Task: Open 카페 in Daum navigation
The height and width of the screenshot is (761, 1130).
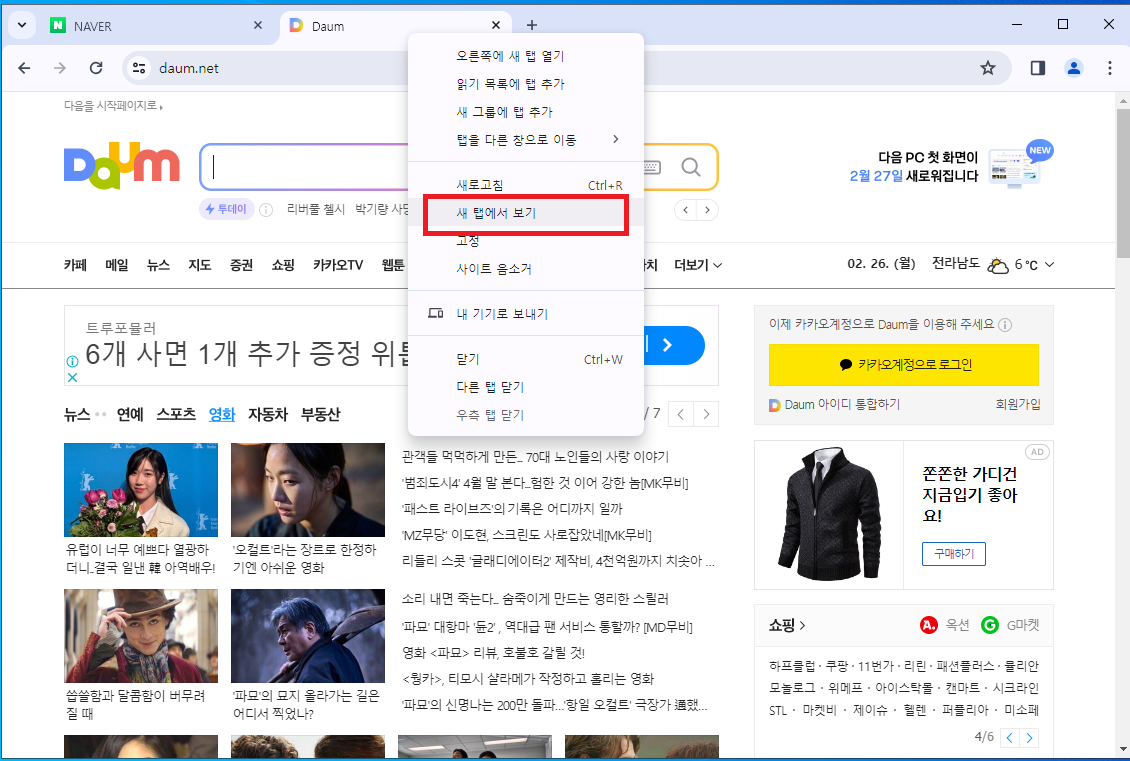Action: pos(75,264)
